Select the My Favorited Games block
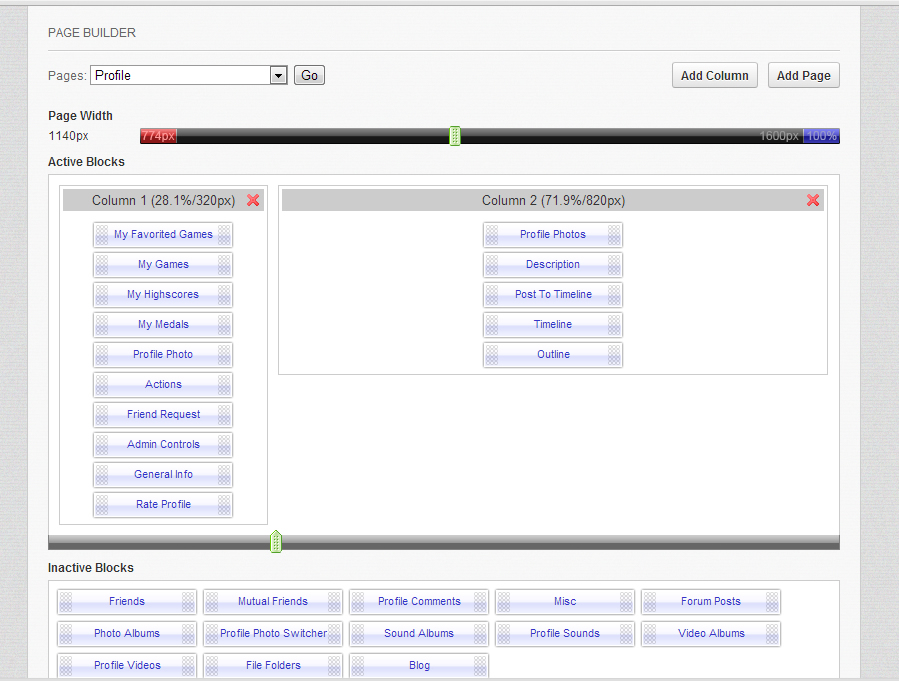 point(163,234)
